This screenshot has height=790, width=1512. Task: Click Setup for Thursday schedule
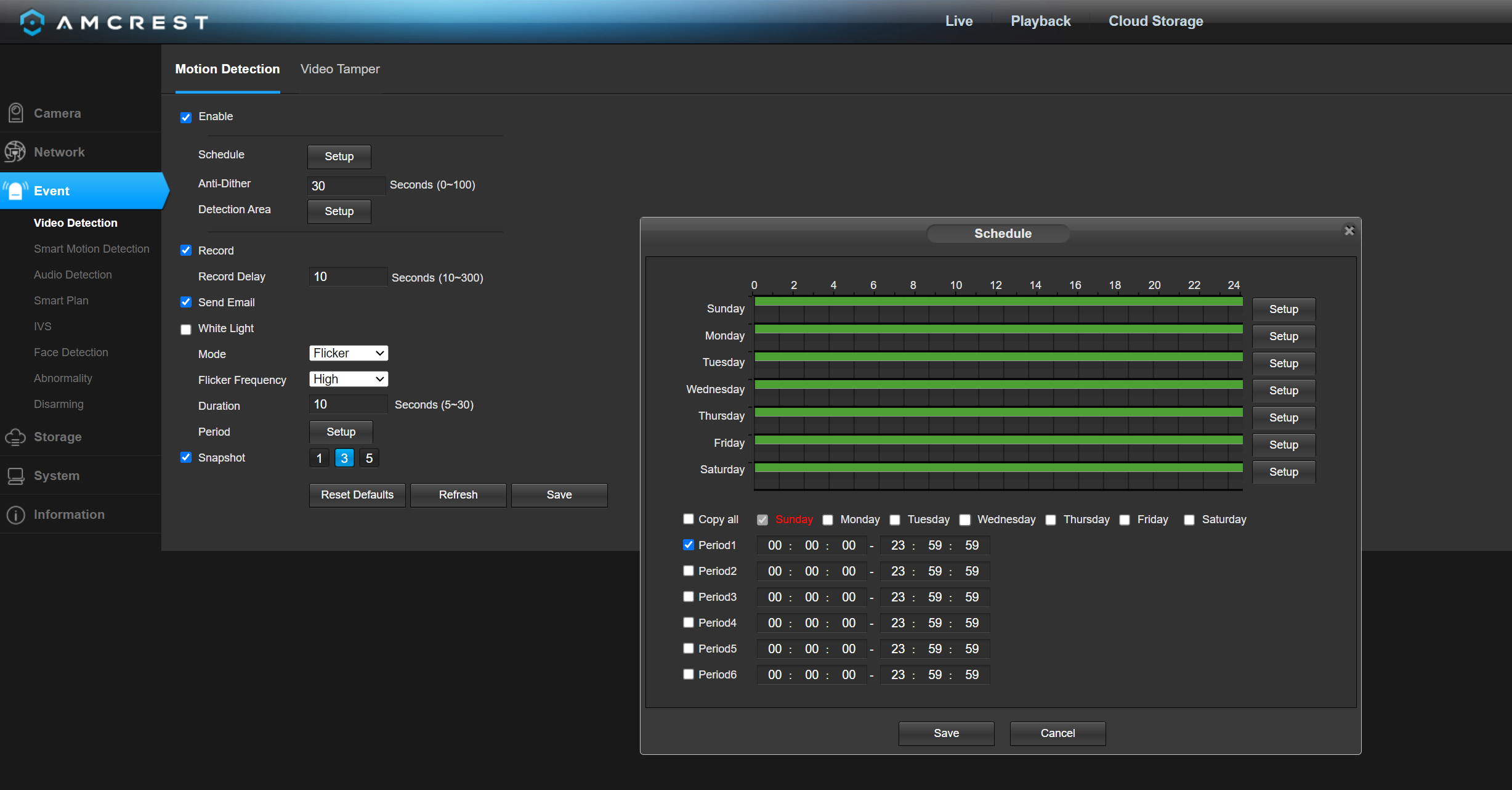click(1284, 418)
